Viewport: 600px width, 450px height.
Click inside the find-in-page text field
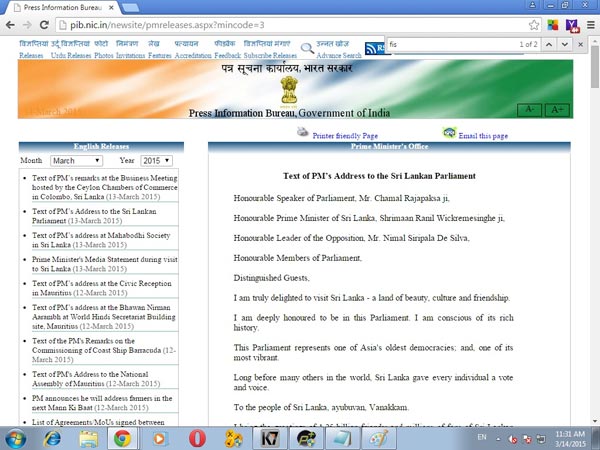(440, 45)
